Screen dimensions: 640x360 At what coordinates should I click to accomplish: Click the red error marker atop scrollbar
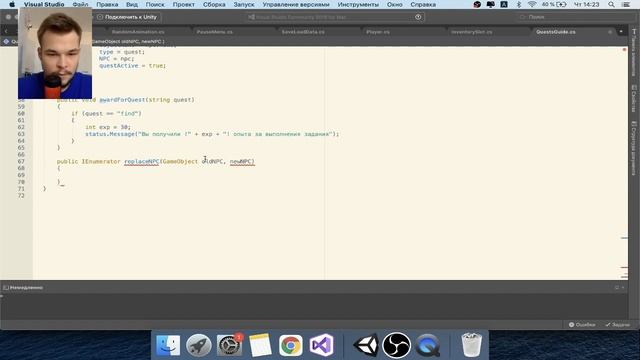[624, 49]
